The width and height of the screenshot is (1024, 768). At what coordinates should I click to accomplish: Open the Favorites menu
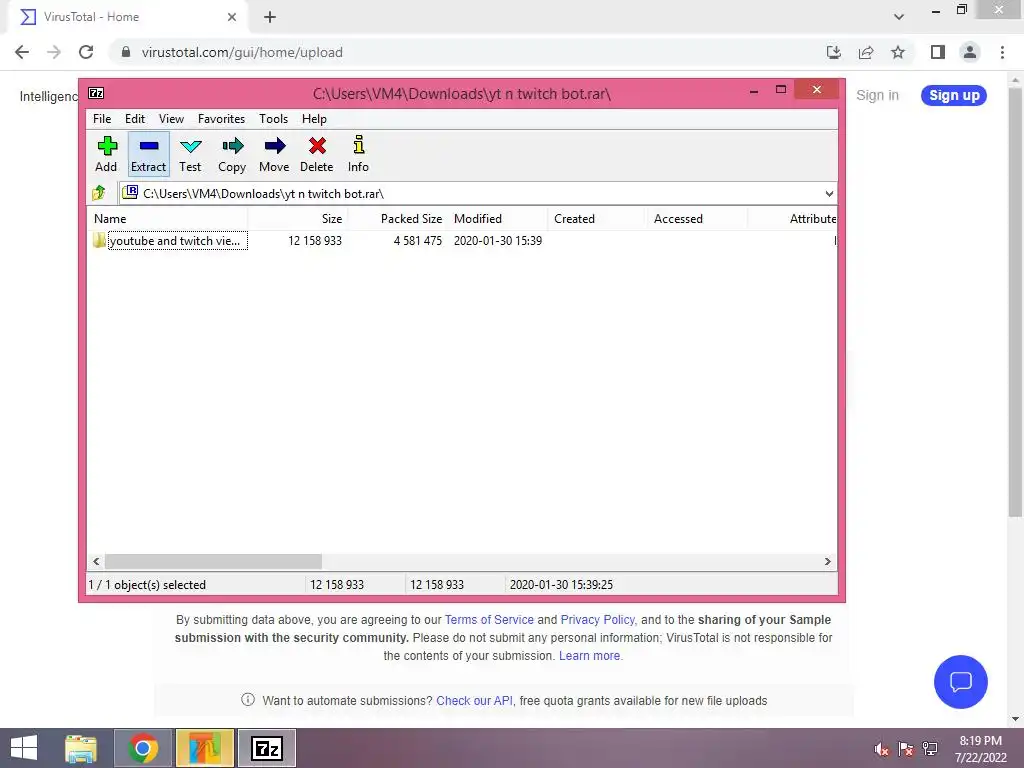pos(221,119)
